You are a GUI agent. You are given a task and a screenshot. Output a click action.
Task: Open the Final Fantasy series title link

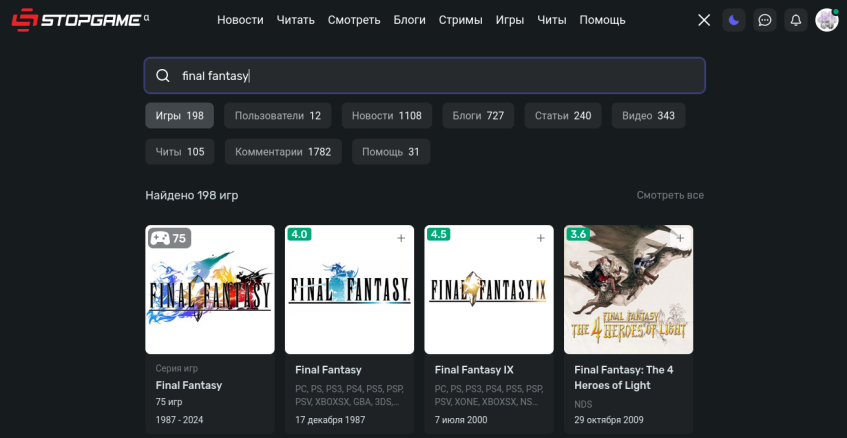pyautogui.click(x=189, y=386)
